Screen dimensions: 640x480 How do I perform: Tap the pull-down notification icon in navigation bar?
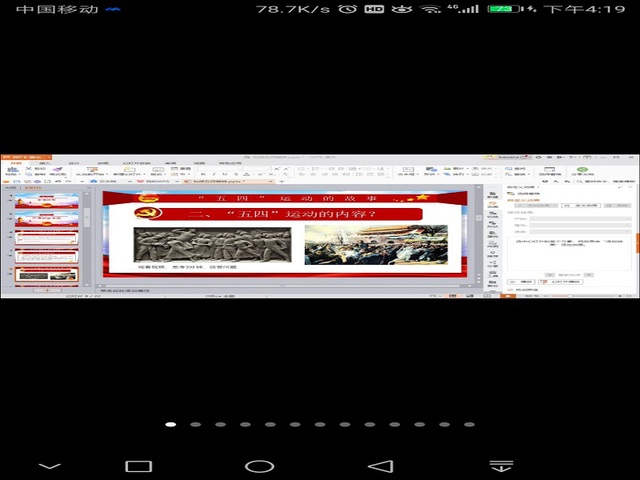pyautogui.click(x=501, y=466)
